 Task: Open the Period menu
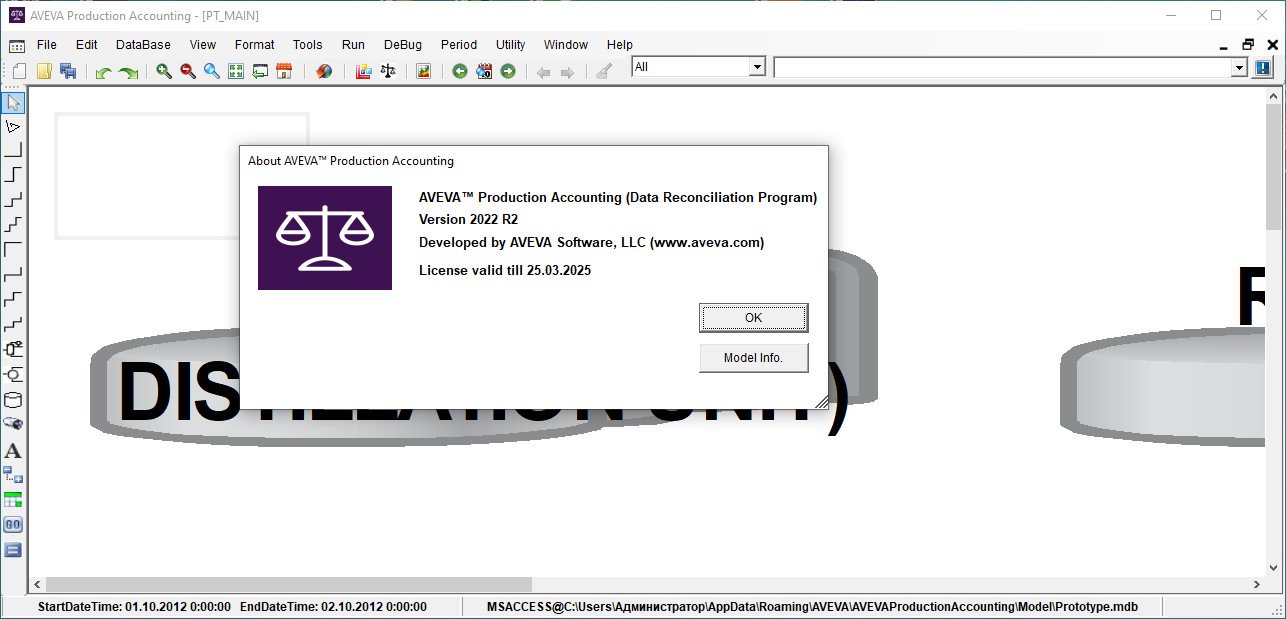459,44
